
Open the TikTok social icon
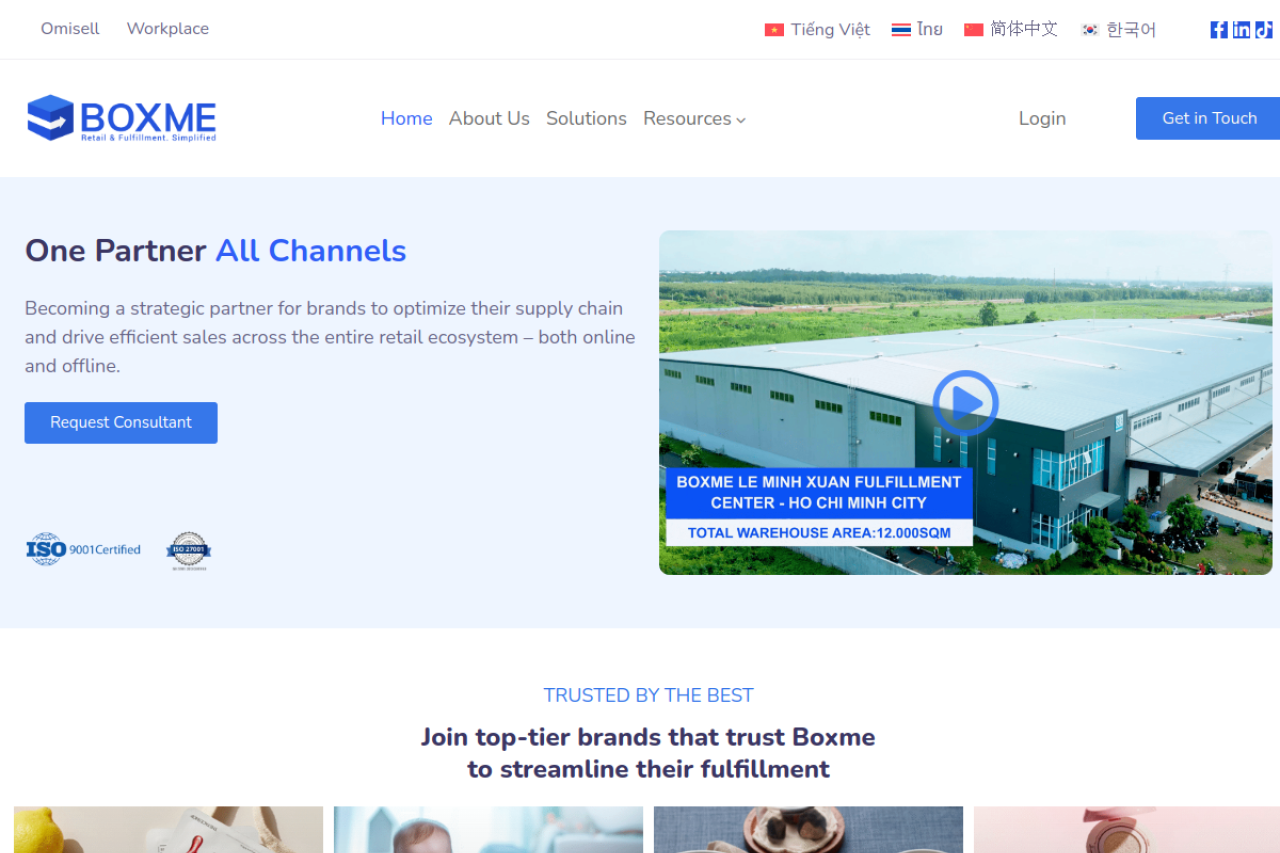tap(1264, 30)
